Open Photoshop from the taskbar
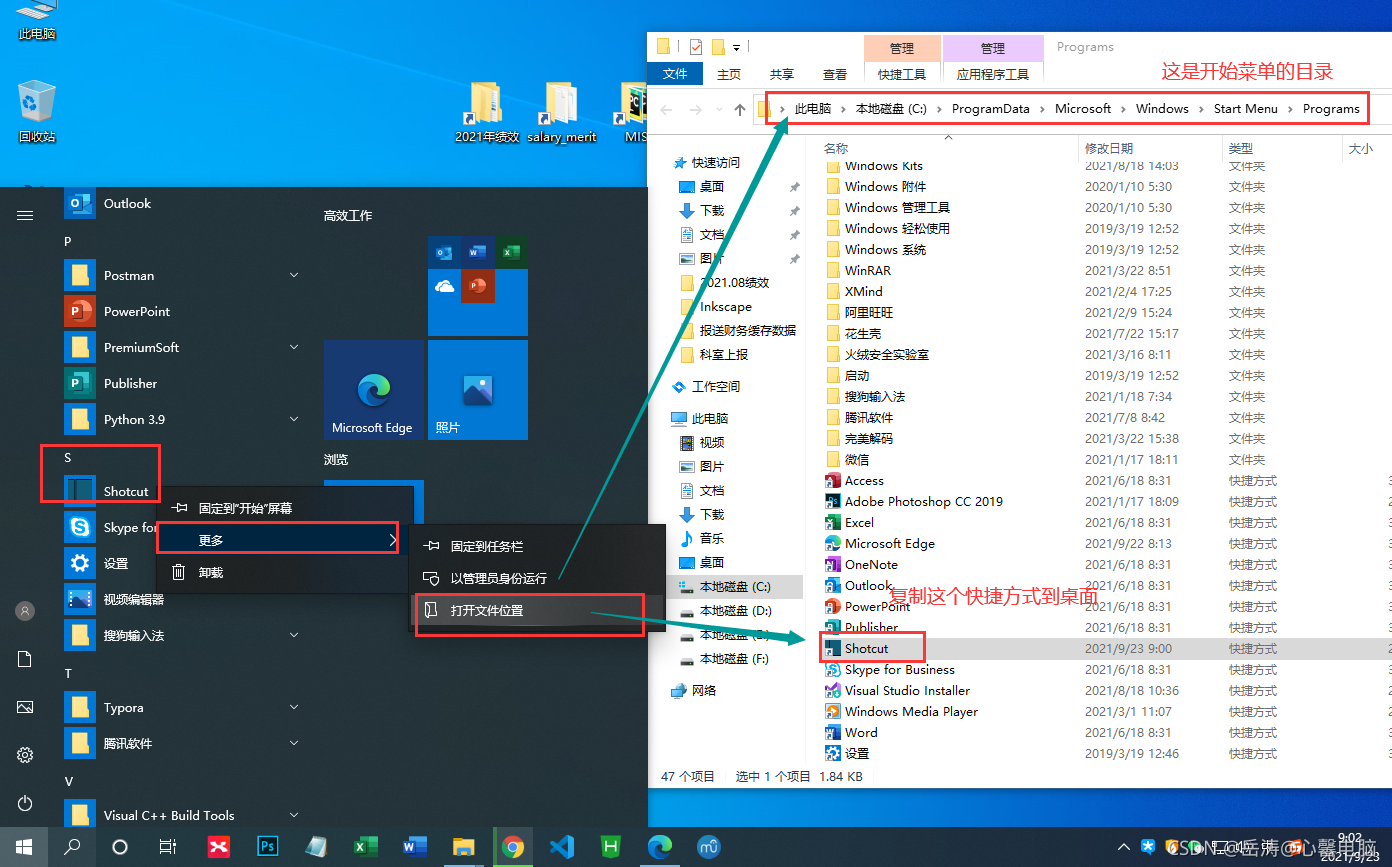The height and width of the screenshot is (867, 1392). pos(267,847)
